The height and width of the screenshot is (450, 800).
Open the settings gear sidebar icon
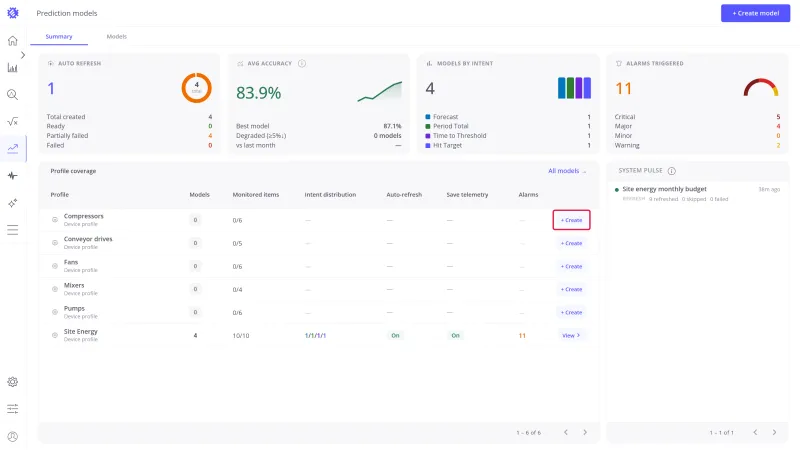click(x=13, y=382)
